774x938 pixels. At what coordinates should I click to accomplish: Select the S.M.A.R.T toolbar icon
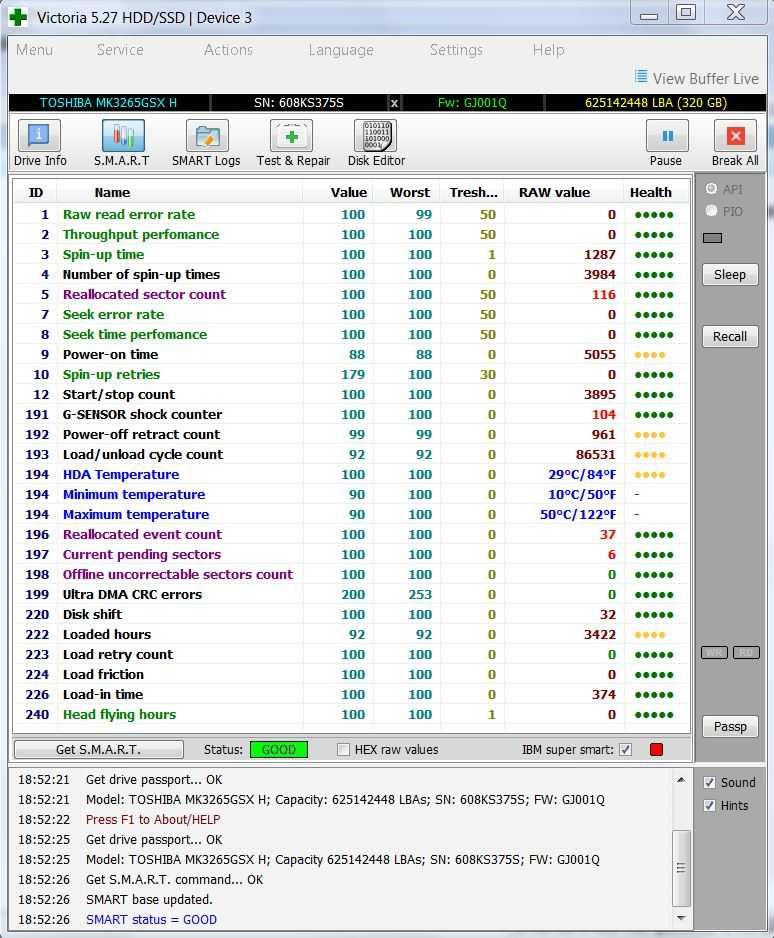pyautogui.click(x=123, y=136)
